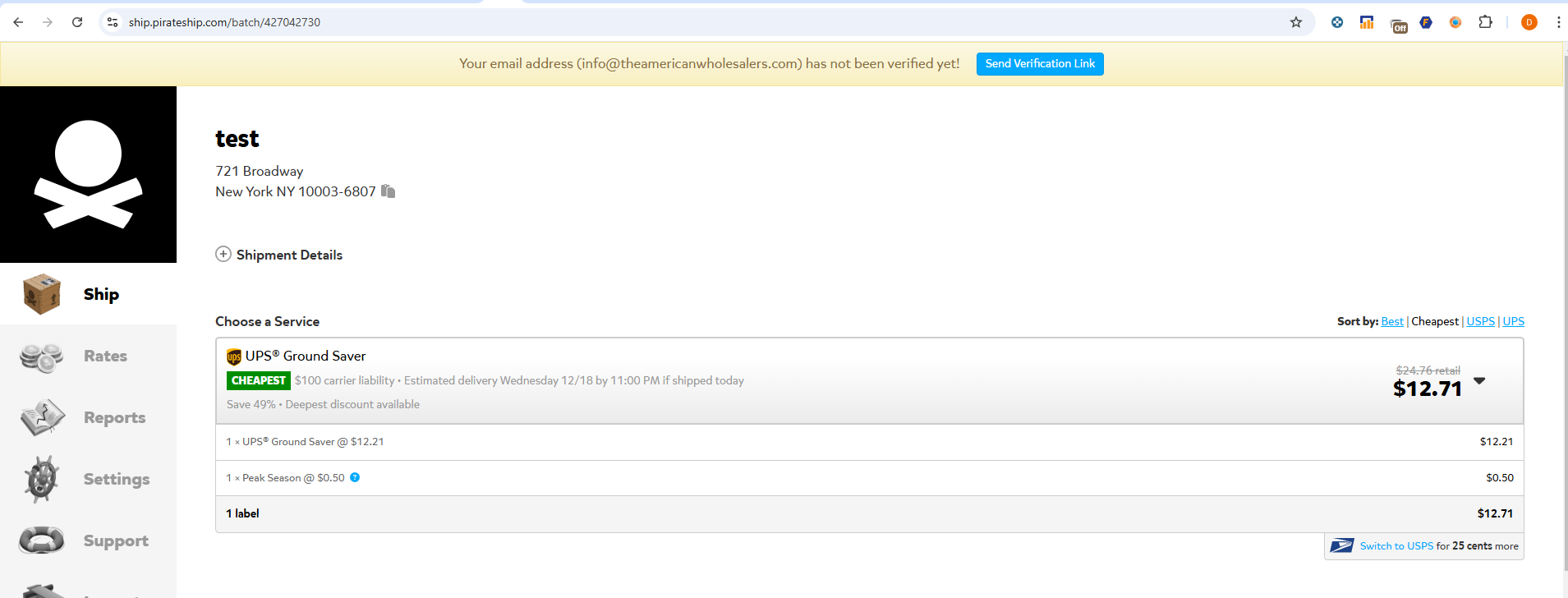Click the browser back arrow

(18, 22)
